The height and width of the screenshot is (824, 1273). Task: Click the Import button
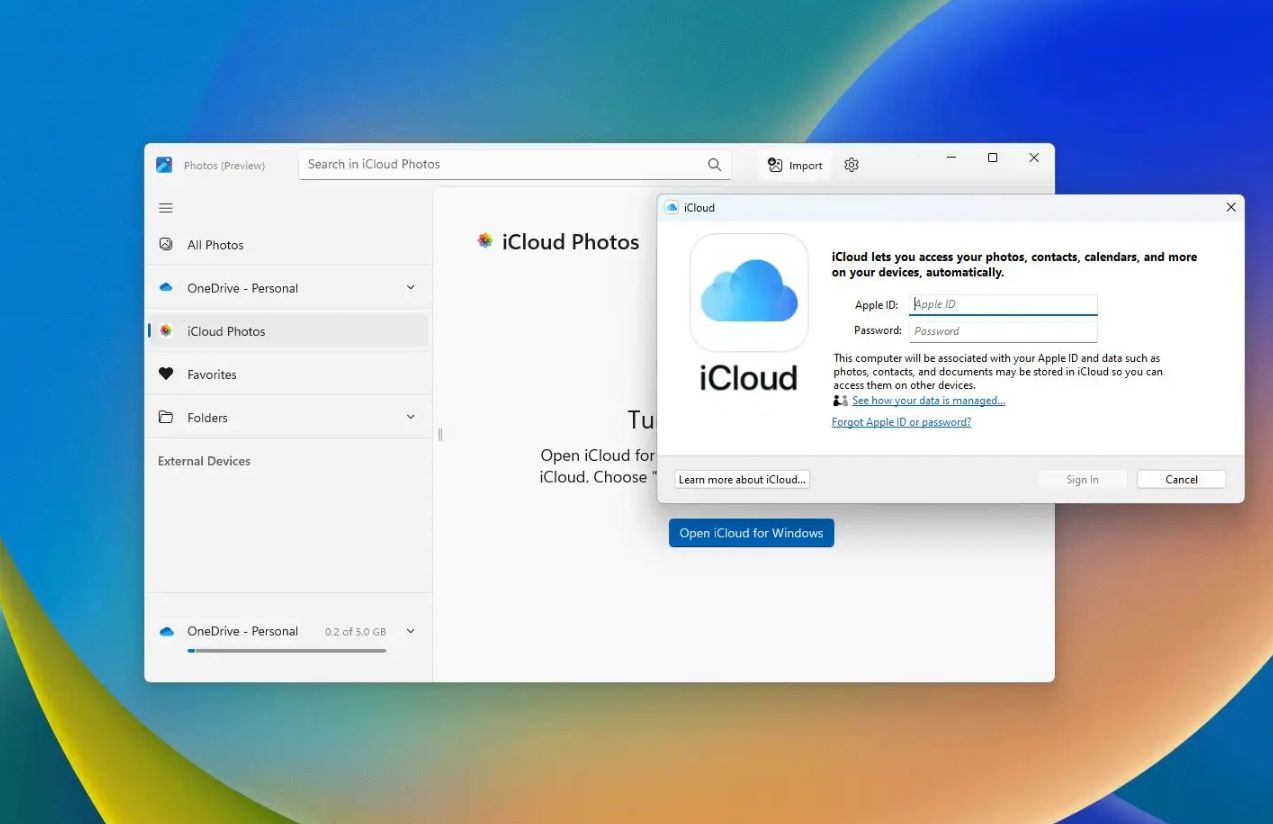pos(795,165)
